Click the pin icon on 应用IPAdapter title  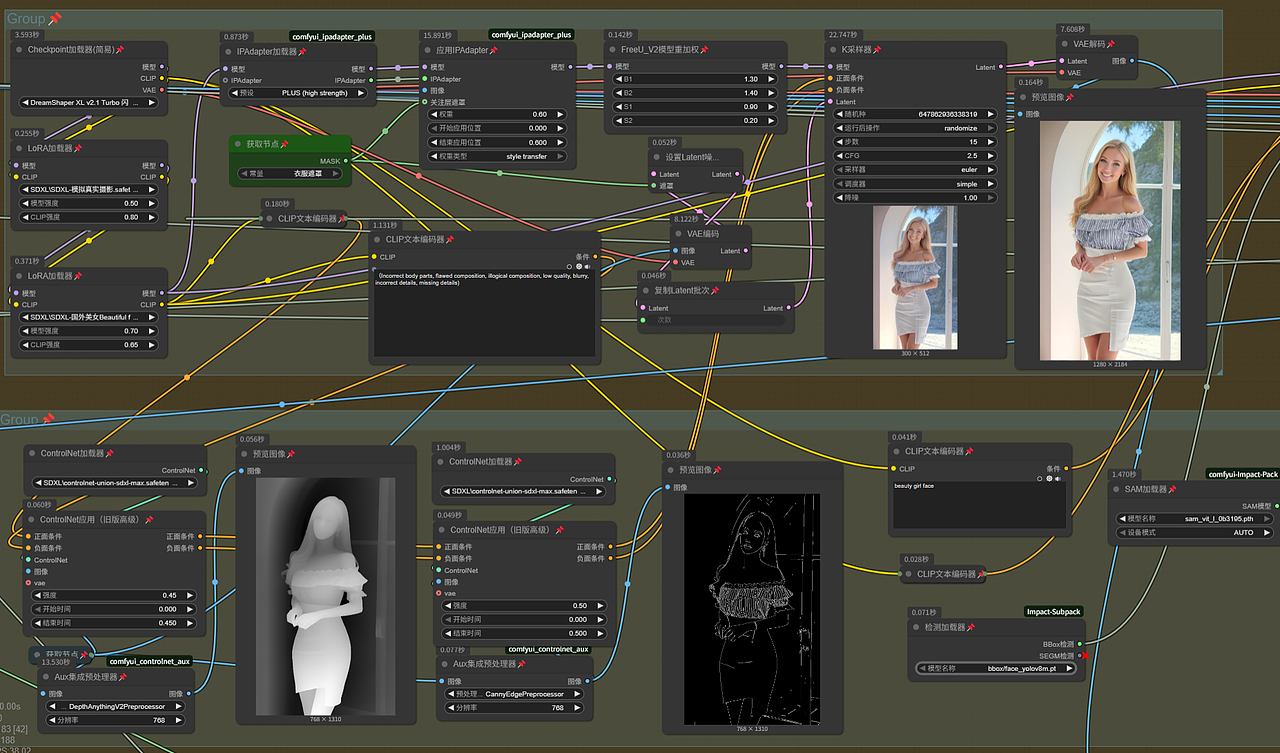(x=494, y=50)
